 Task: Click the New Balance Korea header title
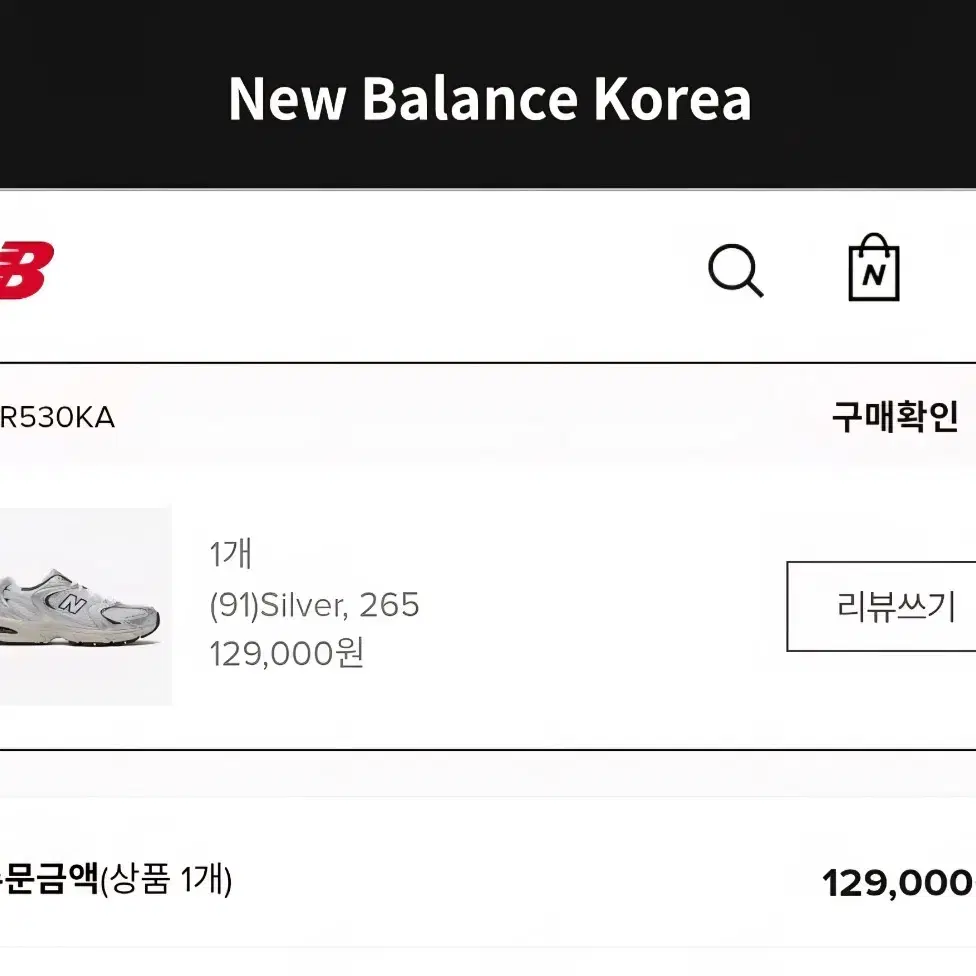click(489, 99)
